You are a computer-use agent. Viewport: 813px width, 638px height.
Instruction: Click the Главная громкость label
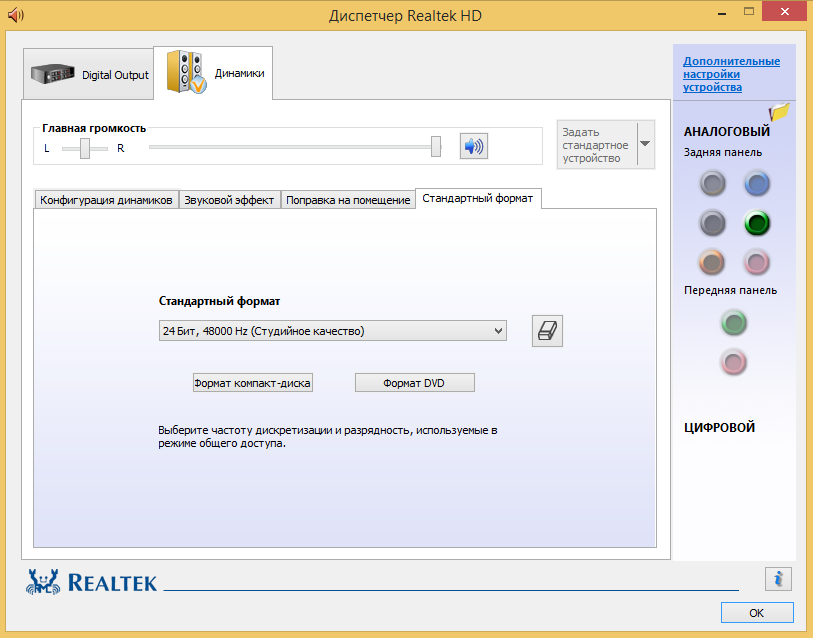[x=94, y=128]
